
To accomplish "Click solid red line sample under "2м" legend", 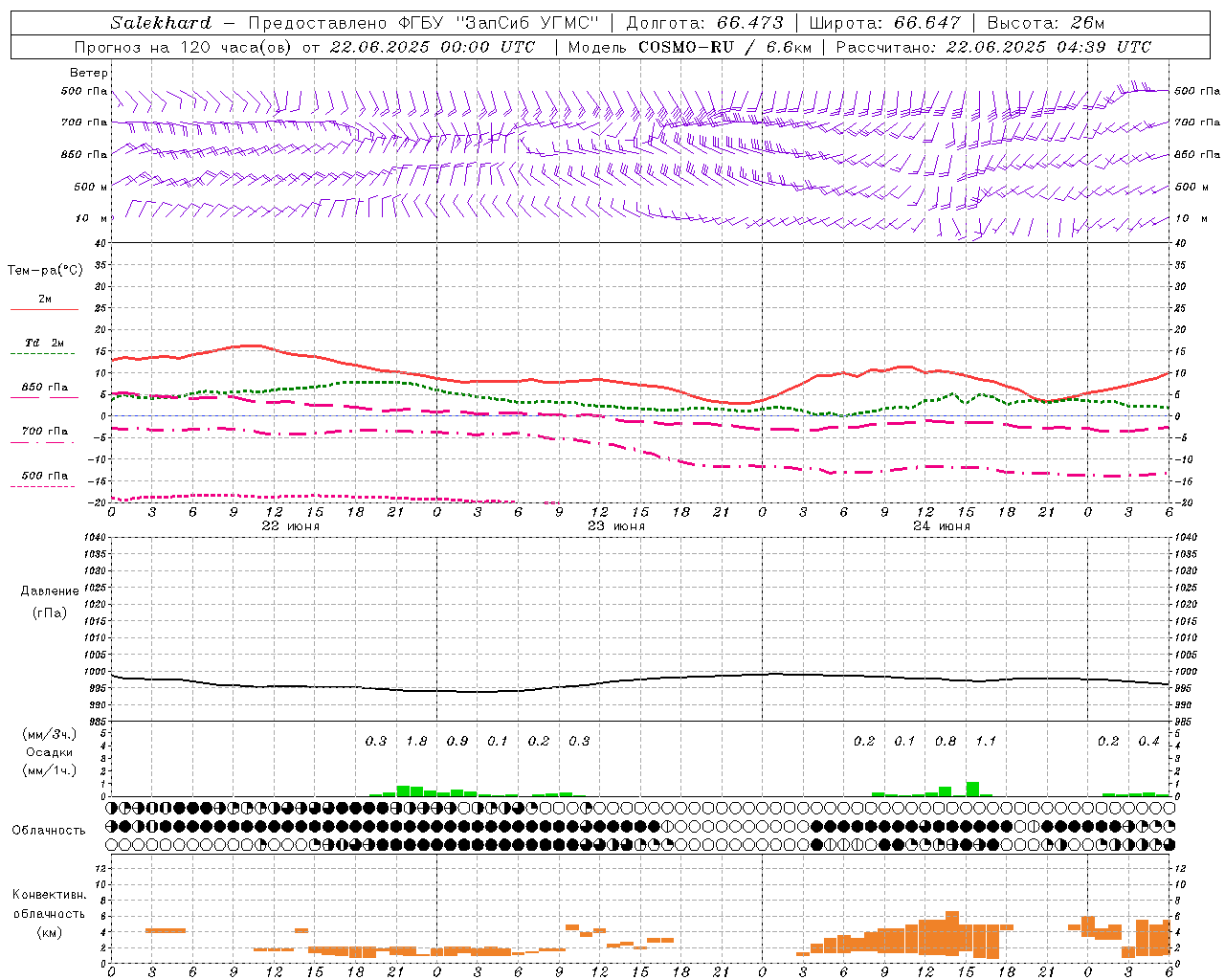I will coord(44,310).
